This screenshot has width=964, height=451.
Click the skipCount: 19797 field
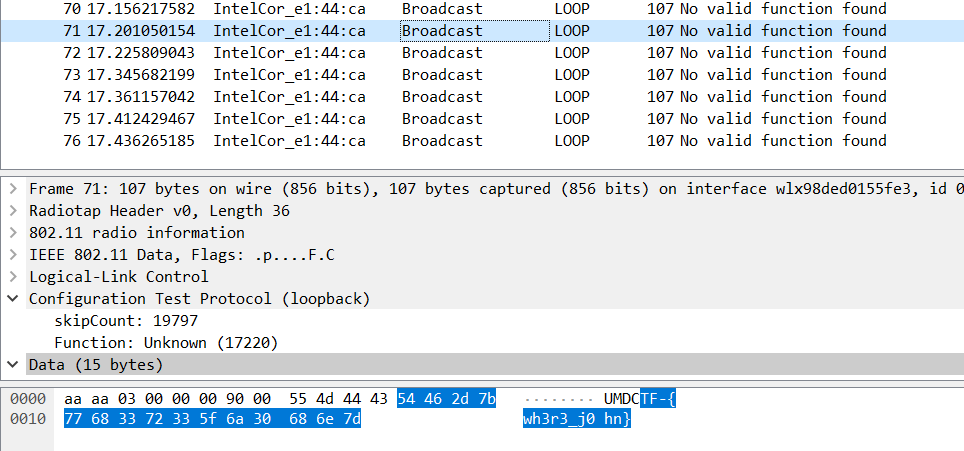(126, 321)
